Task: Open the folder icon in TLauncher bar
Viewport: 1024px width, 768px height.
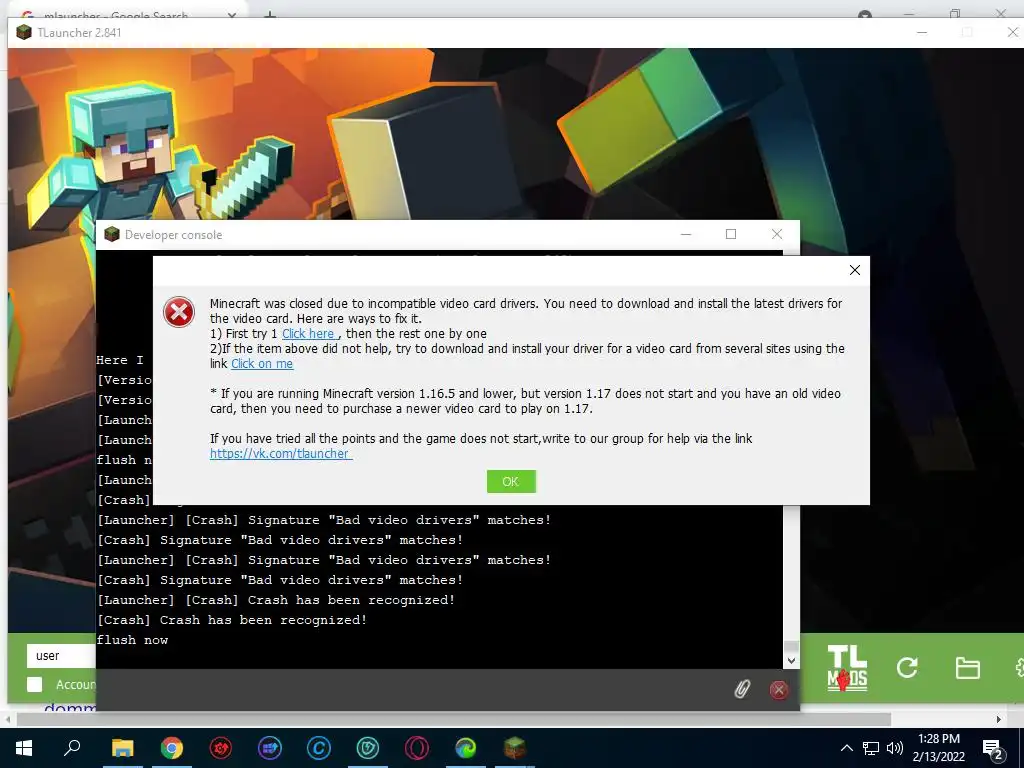Action: [967, 668]
